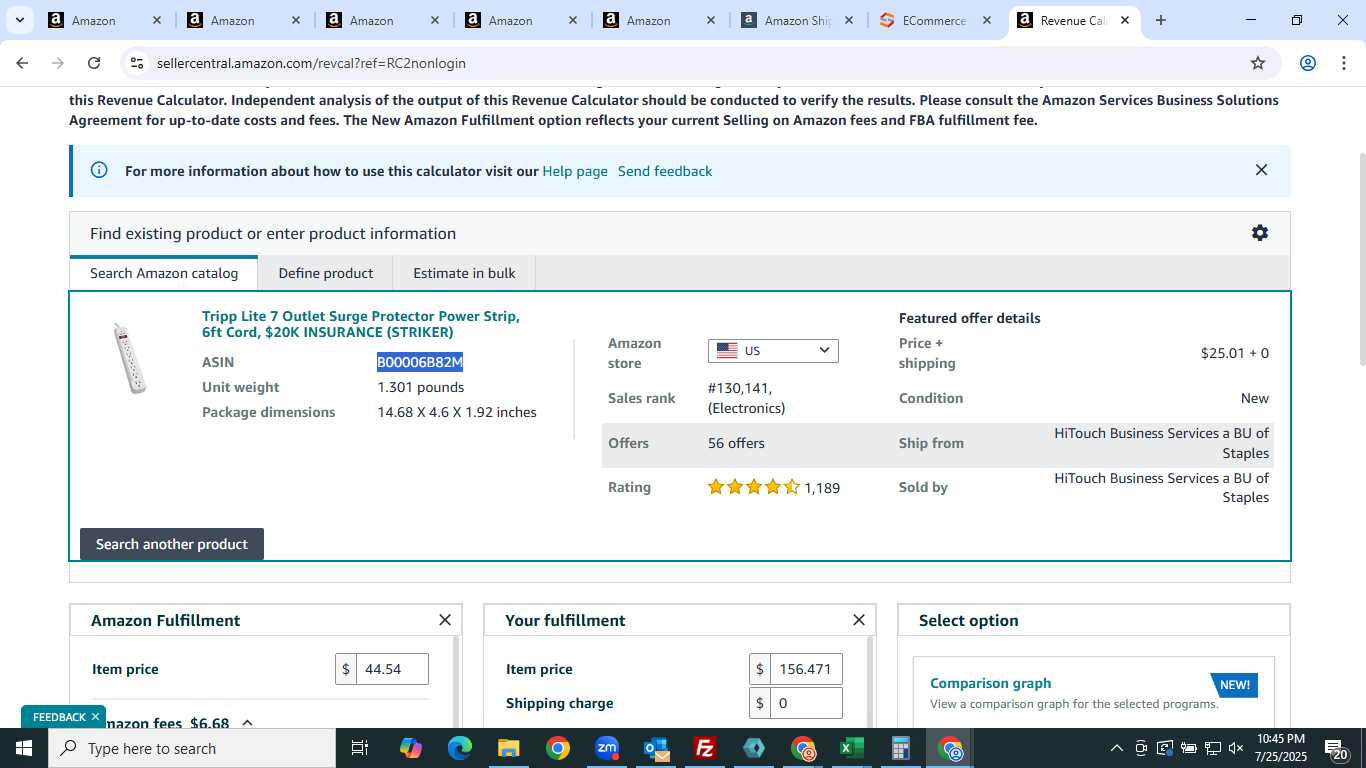Open the calculator settings gear icon
The width and height of the screenshot is (1366, 768).
tap(1260, 233)
